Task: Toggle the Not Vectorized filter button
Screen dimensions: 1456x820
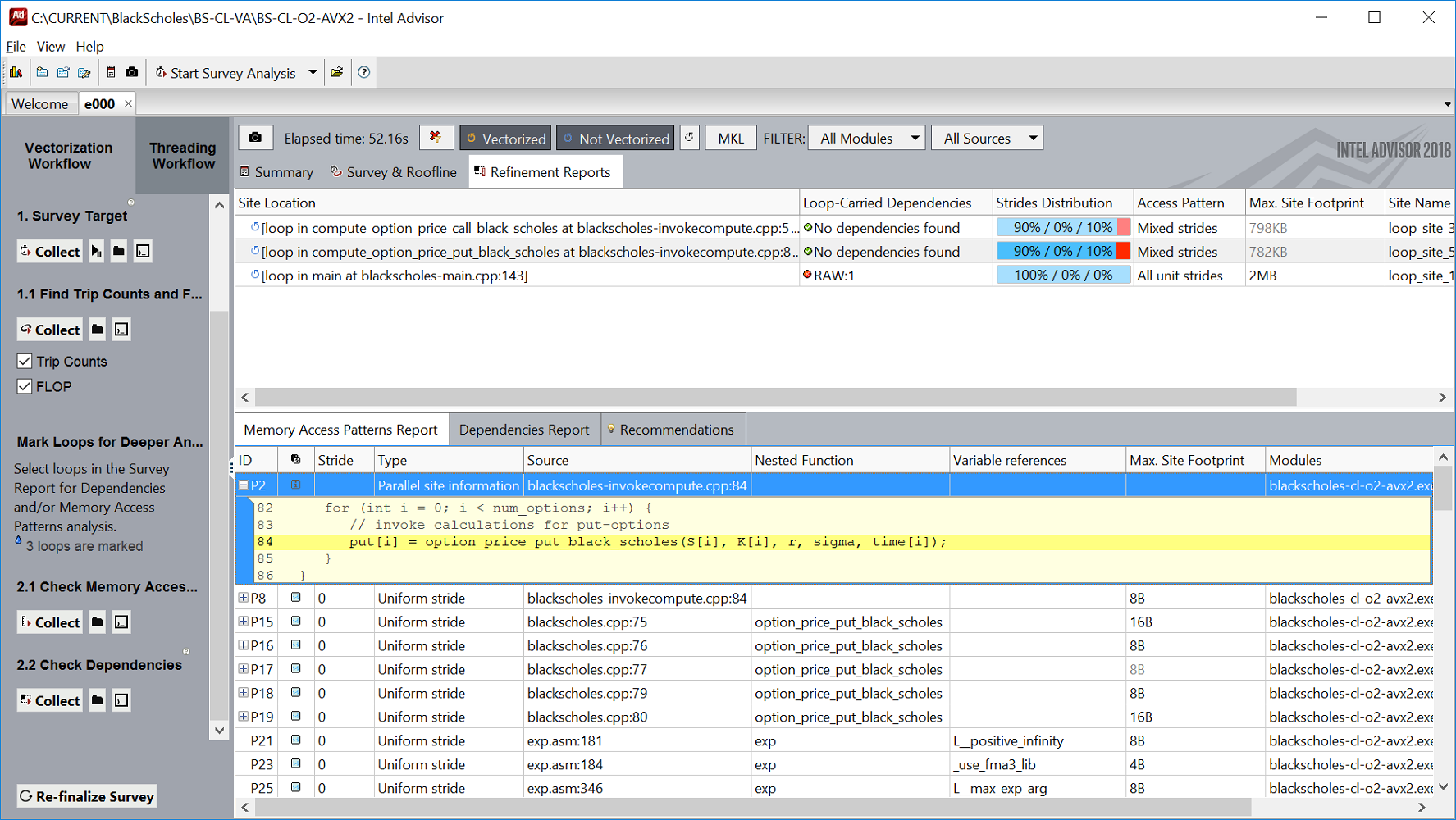Action: pyautogui.click(x=615, y=138)
